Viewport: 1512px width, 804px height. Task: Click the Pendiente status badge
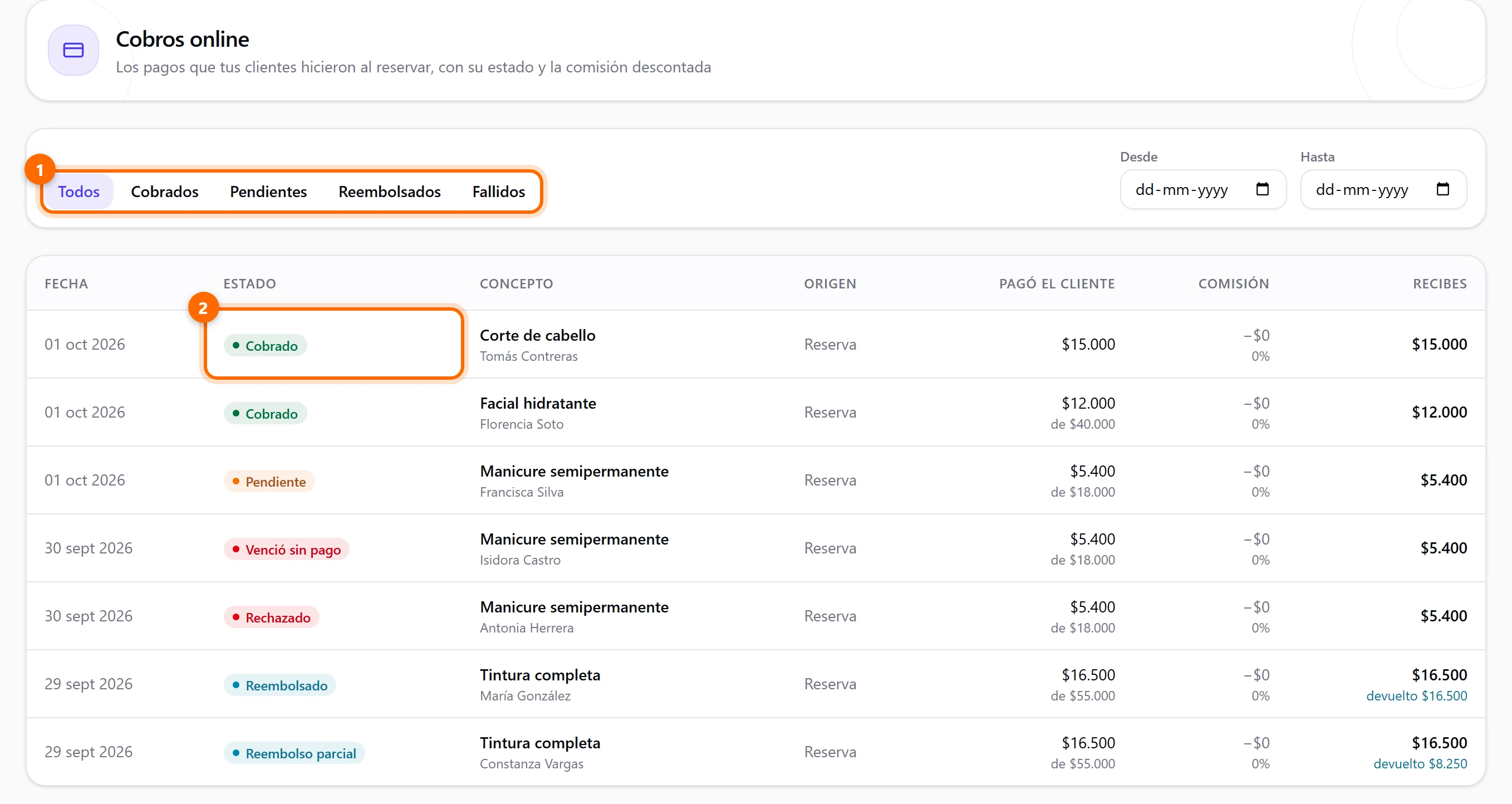[x=269, y=481]
